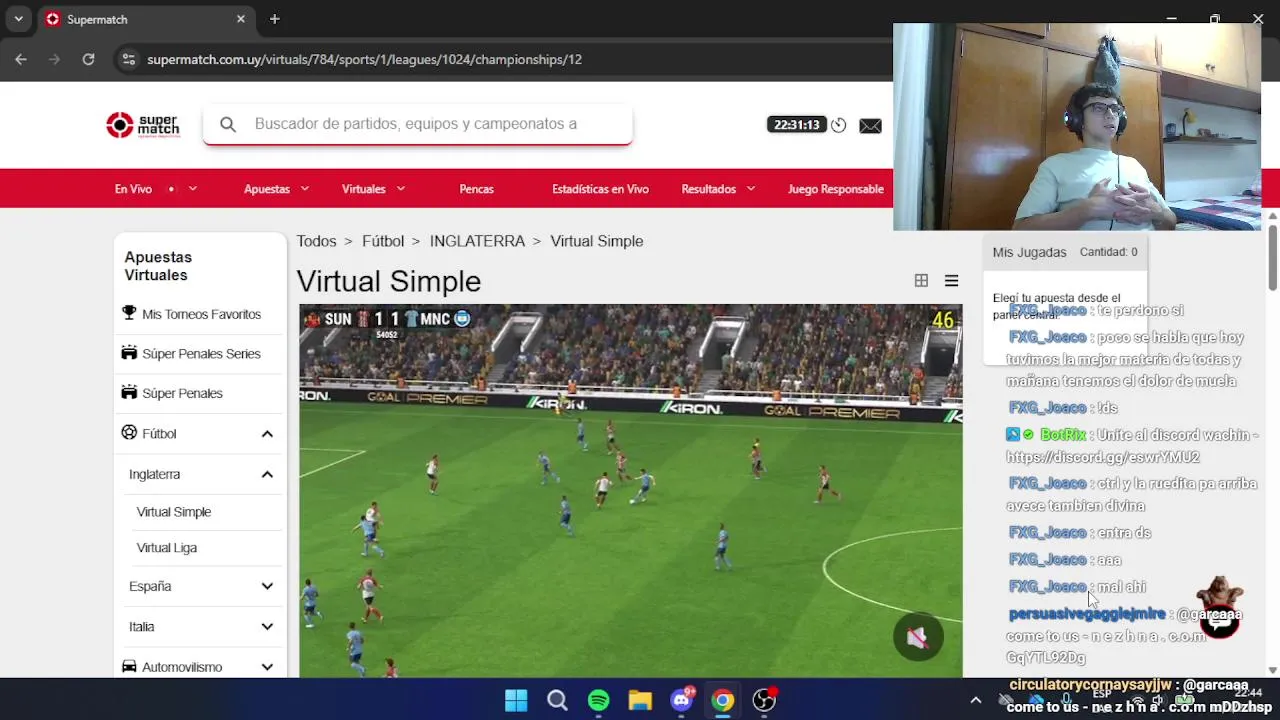Close the Supermatch tab
Screen dimensions: 1280x720
tap(241, 19)
